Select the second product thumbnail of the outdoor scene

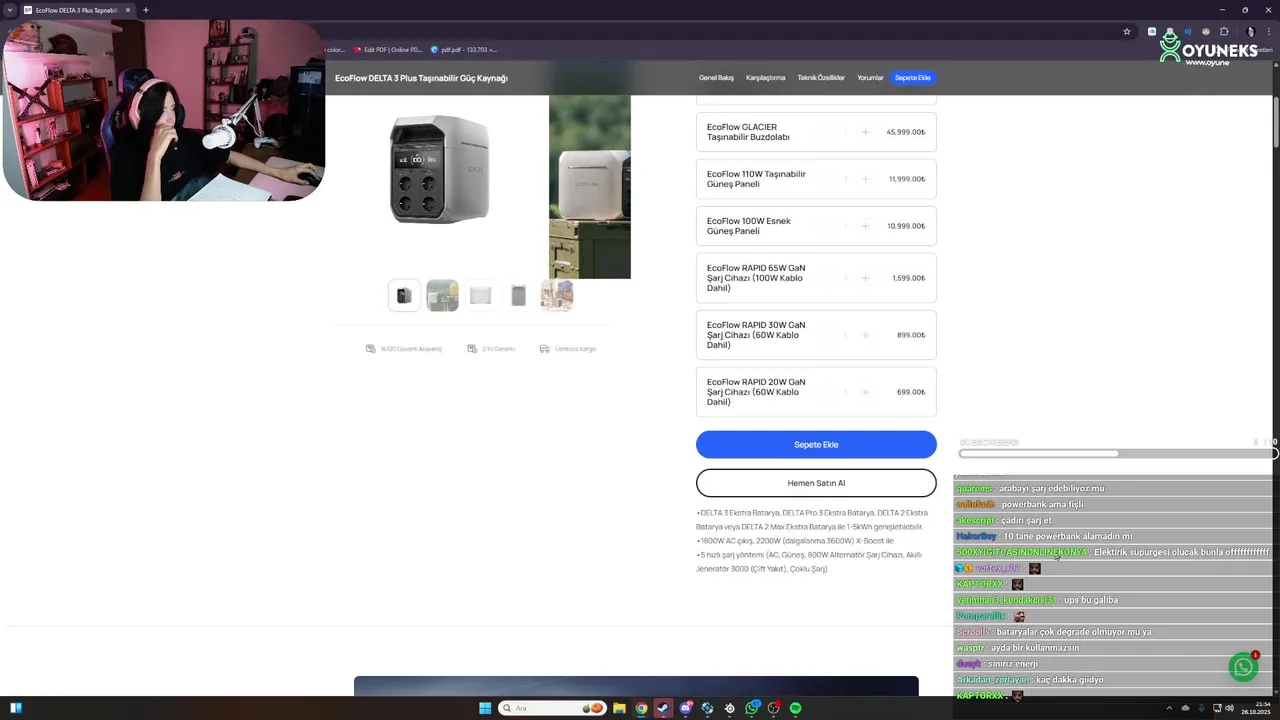point(442,296)
